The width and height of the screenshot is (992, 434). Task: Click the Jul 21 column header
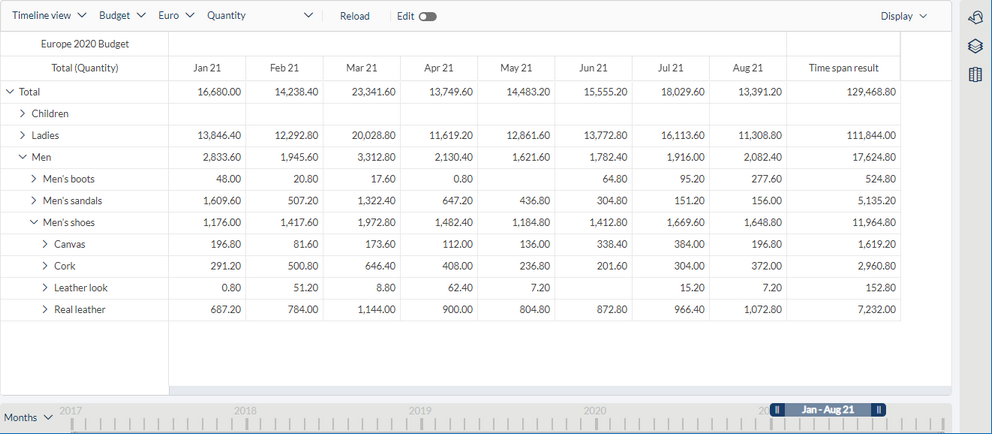tap(671, 68)
